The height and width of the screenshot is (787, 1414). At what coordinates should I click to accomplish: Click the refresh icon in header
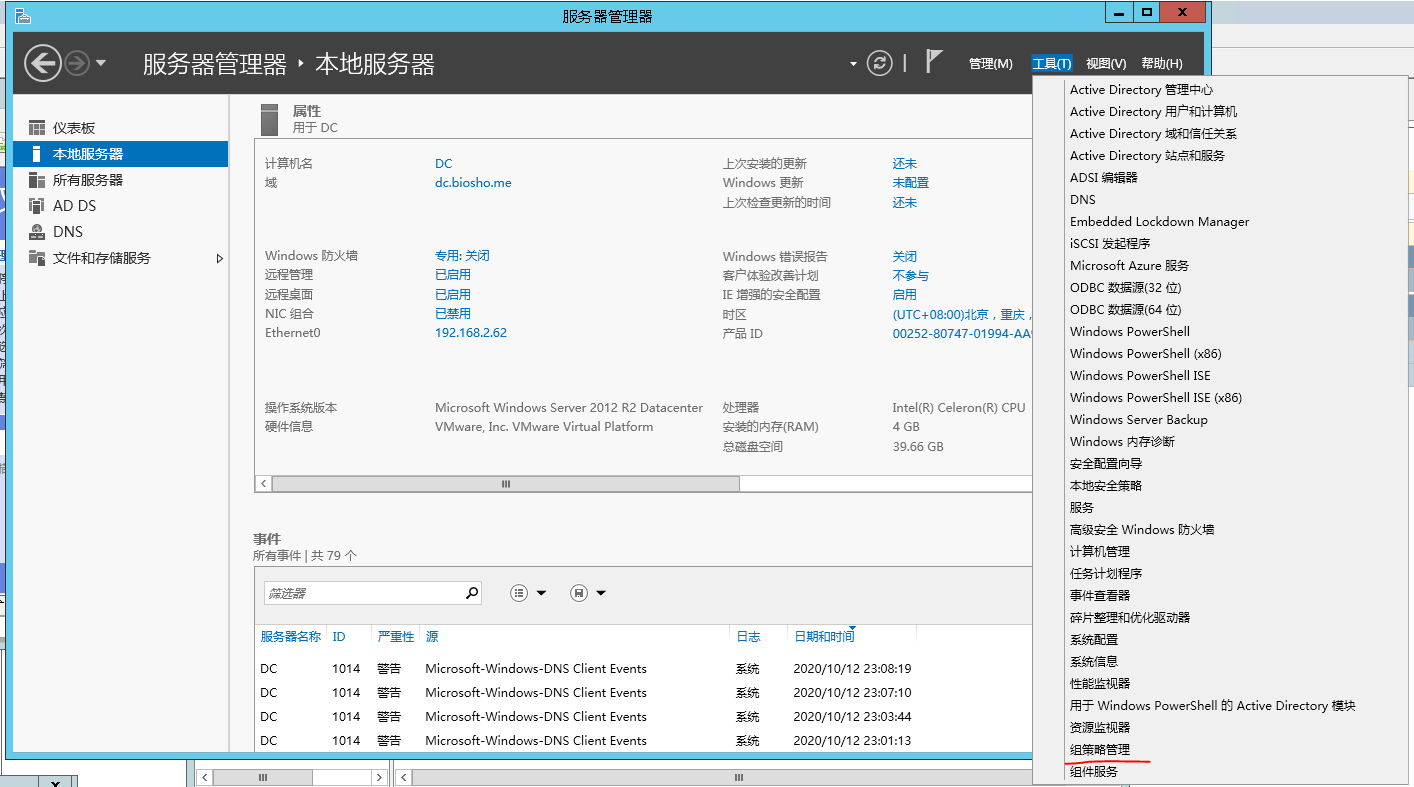tap(879, 63)
